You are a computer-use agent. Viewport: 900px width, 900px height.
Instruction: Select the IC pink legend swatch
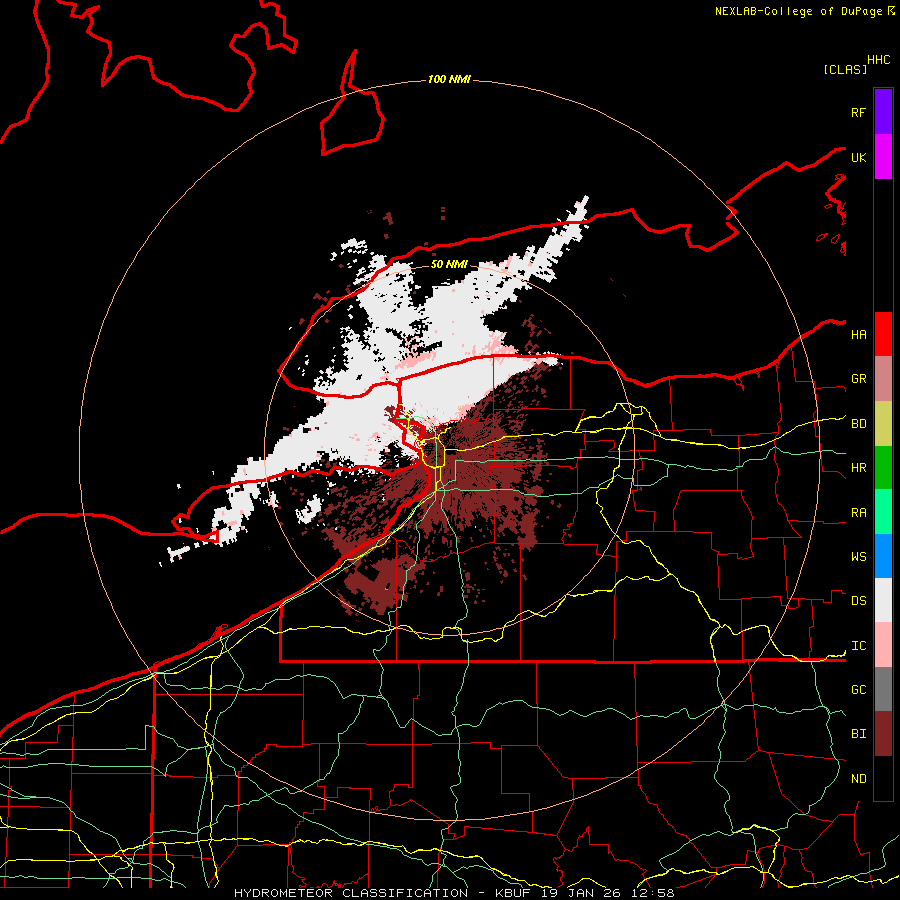coord(883,645)
